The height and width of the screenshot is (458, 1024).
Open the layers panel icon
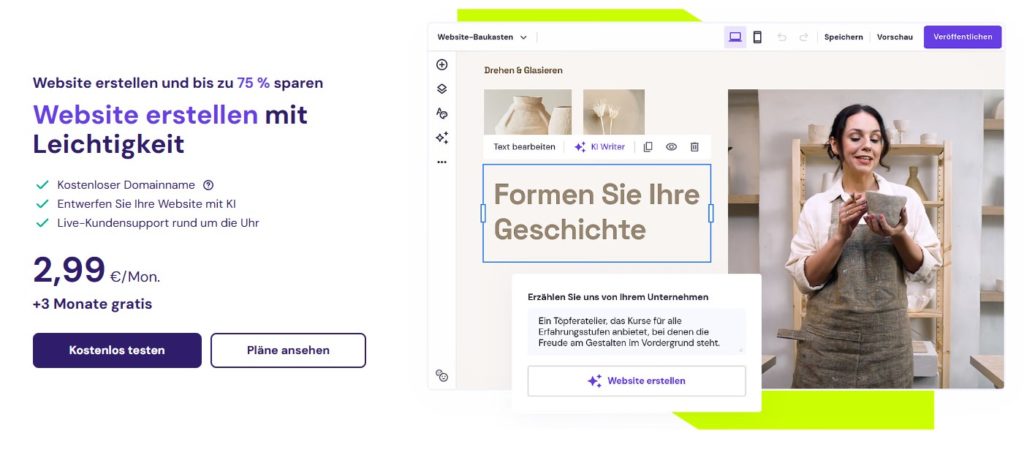[x=442, y=89]
